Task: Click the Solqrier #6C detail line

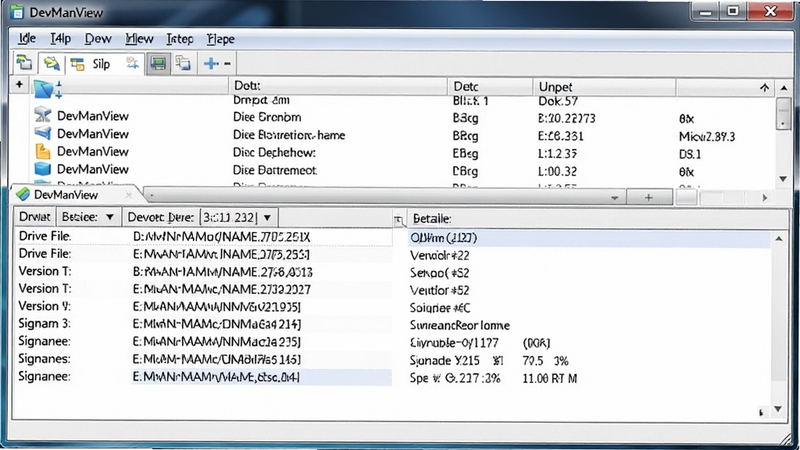Action: (440, 308)
